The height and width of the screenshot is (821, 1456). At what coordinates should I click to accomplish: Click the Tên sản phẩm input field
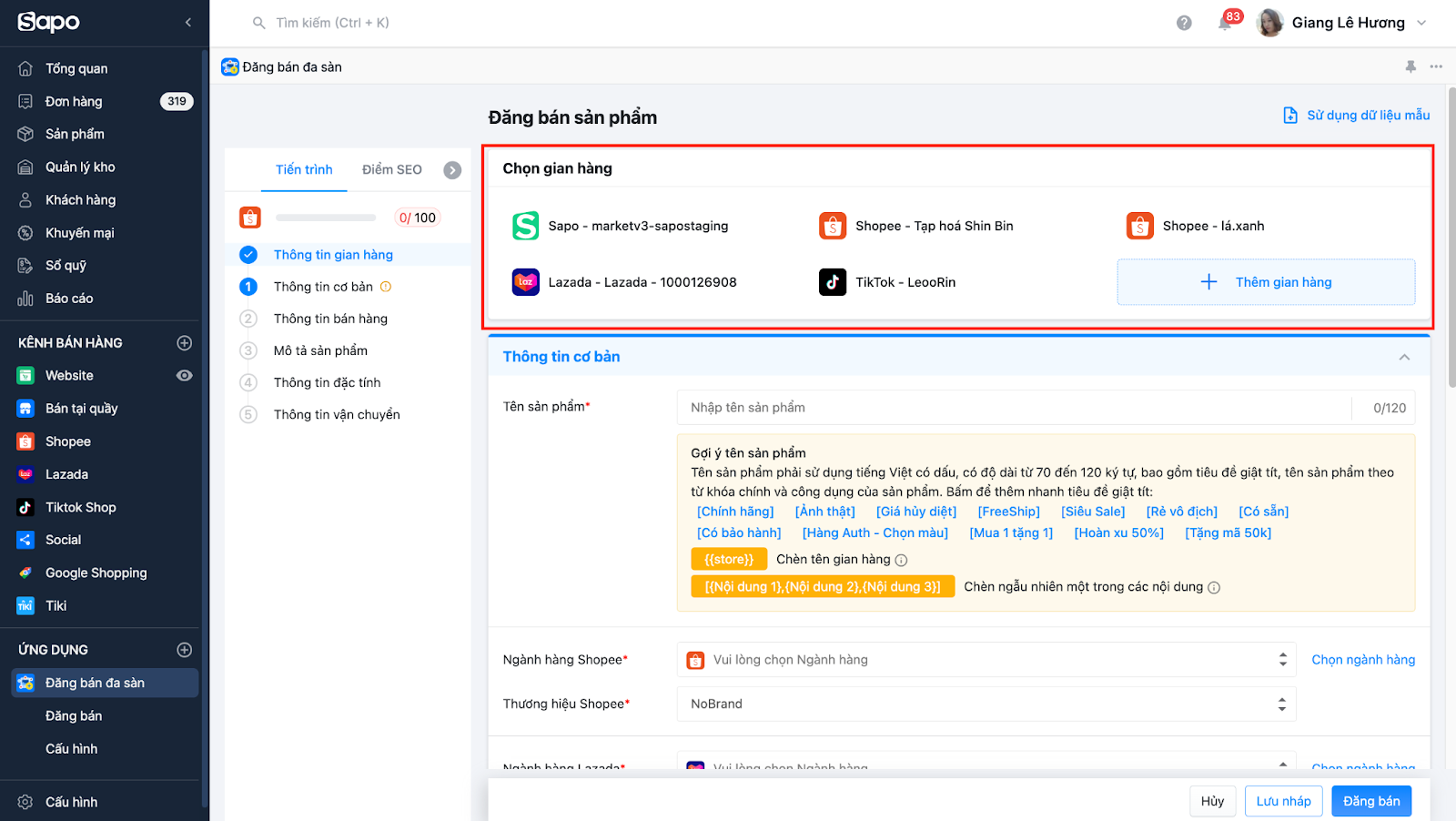click(x=1014, y=408)
